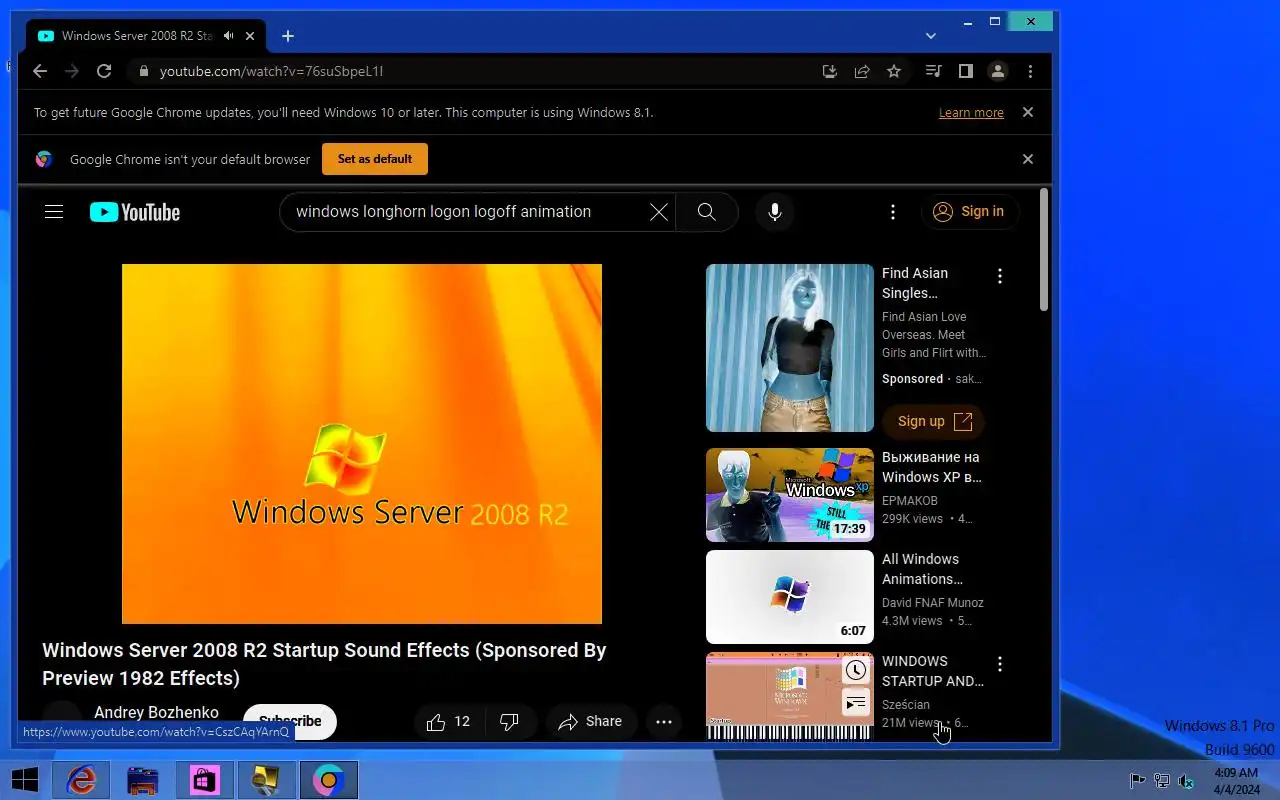Open File Explorer from the taskbar
This screenshot has height=800, width=1280.
pos(143,780)
